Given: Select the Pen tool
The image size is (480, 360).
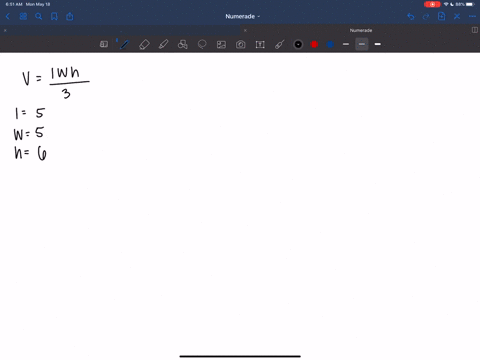Looking at the screenshot, I should (x=124, y=44).
